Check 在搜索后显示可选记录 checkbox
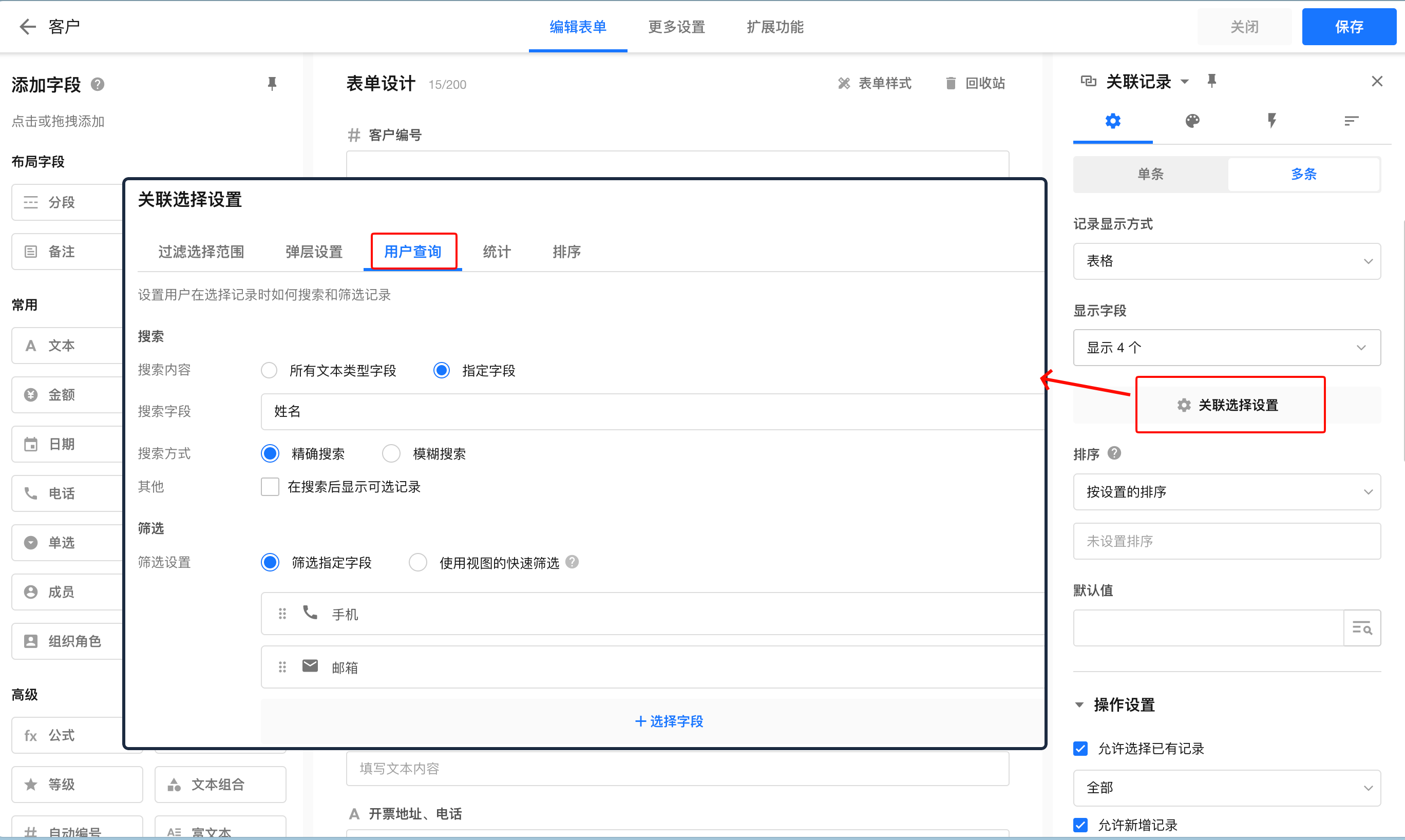This screenshot has height=840, width=1405. click(x=270, y=487)
